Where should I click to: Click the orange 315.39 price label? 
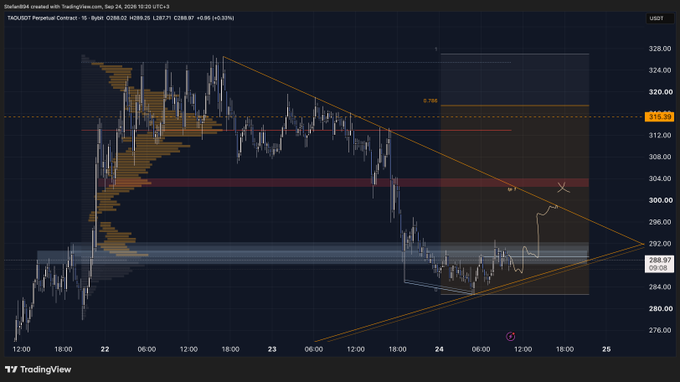pyautogui.click(x=659, y=117)
